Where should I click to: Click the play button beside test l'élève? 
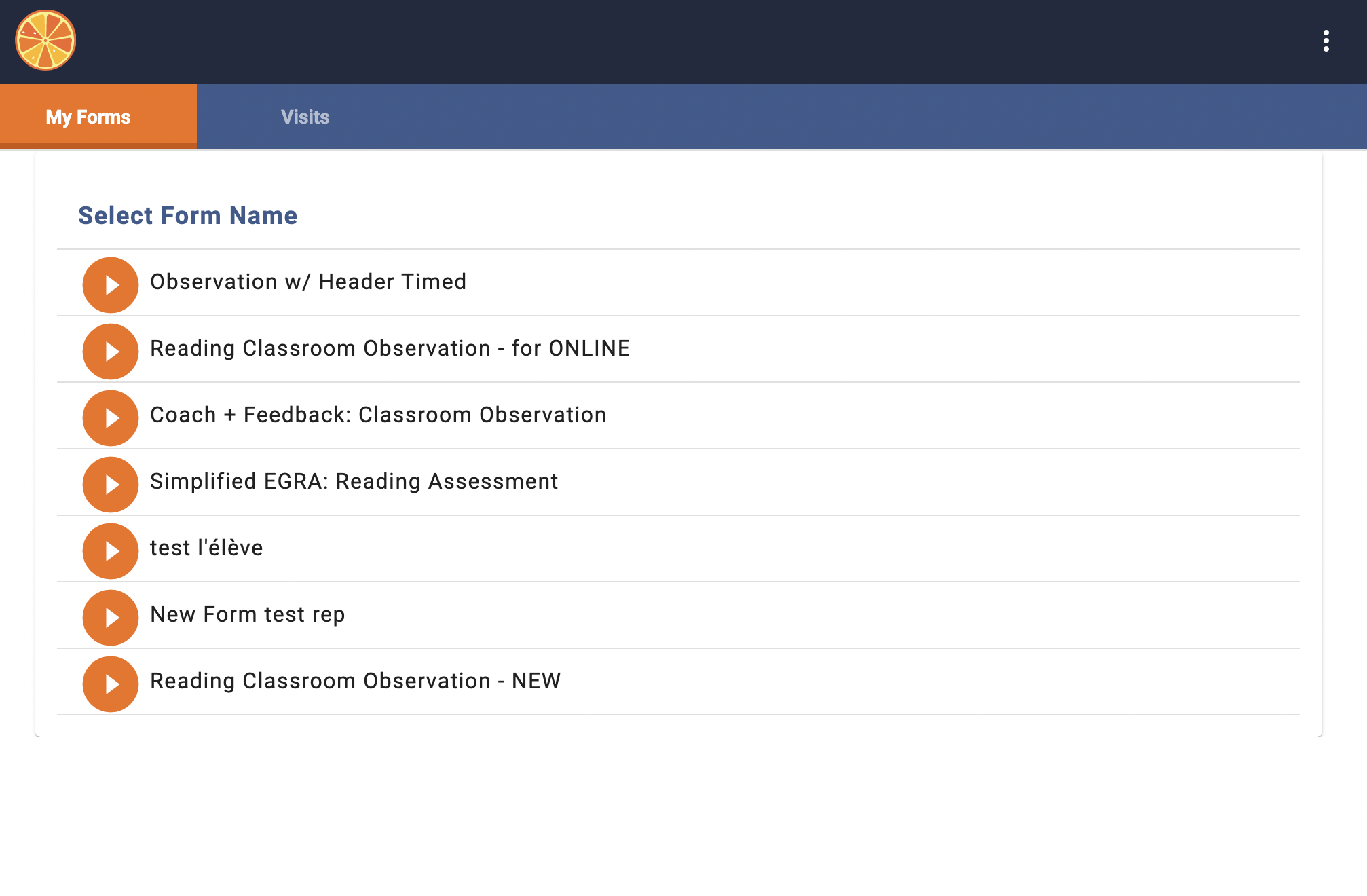pos(111,551)
